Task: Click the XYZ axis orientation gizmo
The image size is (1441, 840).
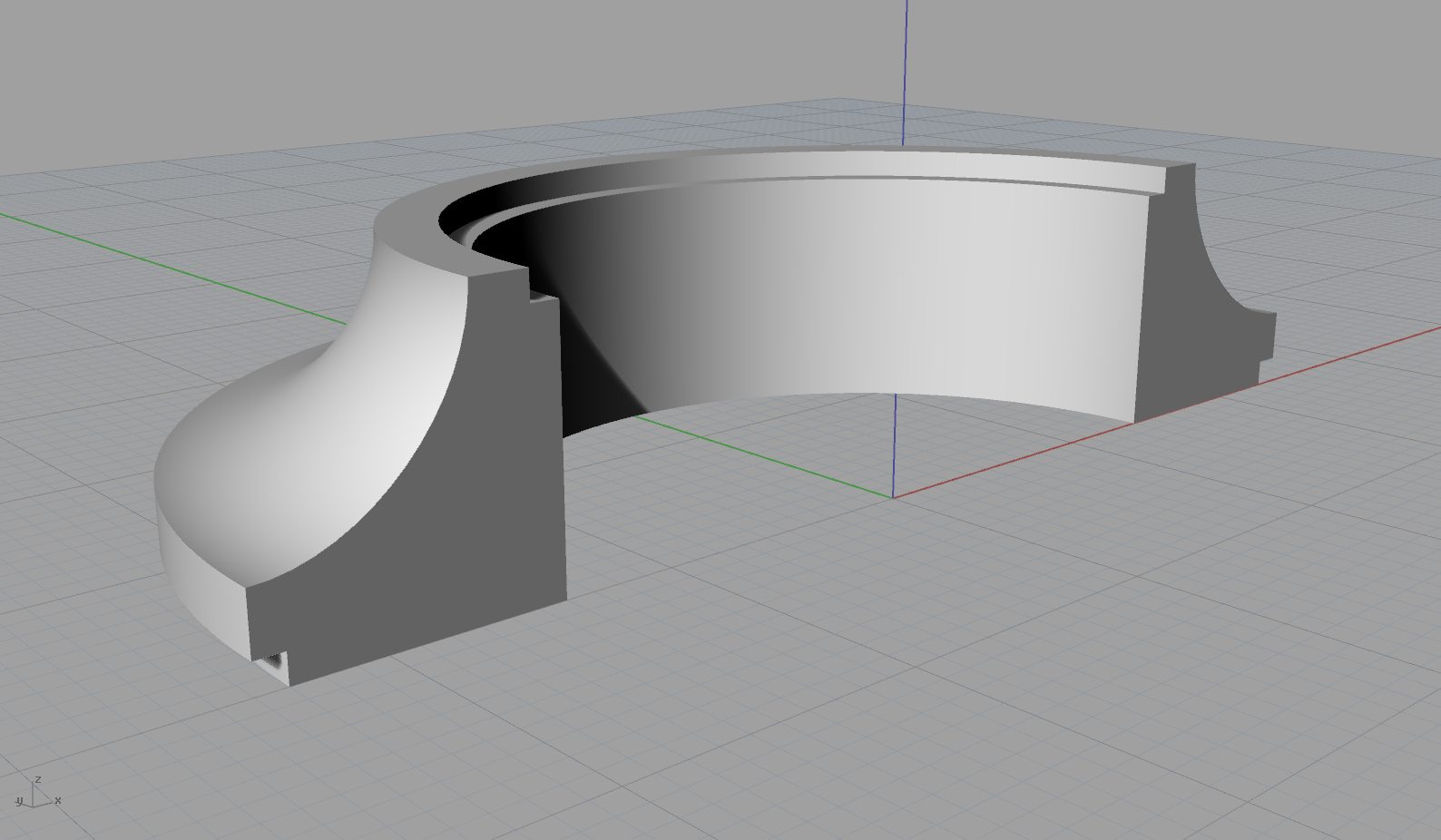Action: coord(36,793)
